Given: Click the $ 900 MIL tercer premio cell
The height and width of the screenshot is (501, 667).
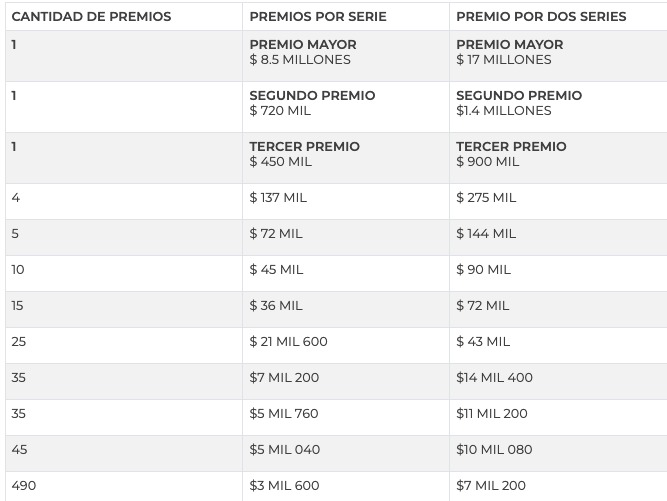Looking at the screenshot, I should (558, 158).
